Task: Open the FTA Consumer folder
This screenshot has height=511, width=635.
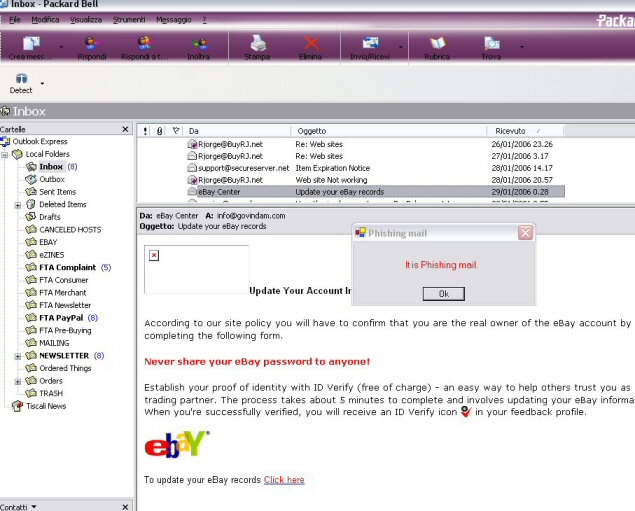Action: pos(64,280)
